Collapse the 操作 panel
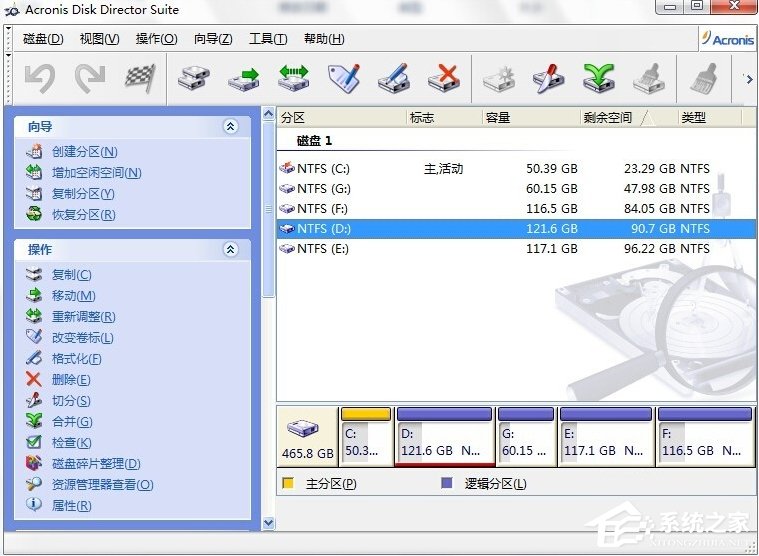 click(x=231, y=249)
